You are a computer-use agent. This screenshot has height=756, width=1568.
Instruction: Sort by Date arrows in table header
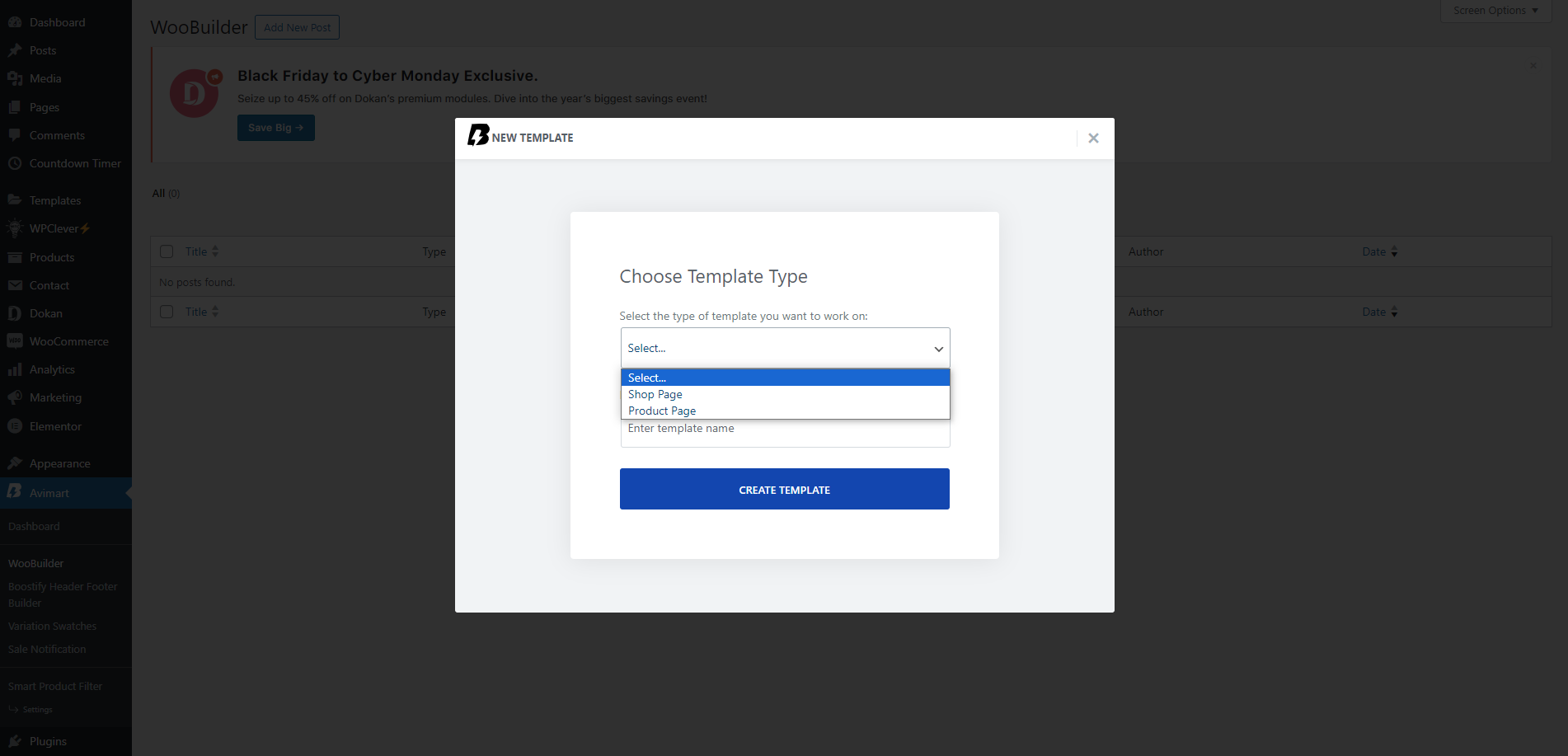point(1394,251)
